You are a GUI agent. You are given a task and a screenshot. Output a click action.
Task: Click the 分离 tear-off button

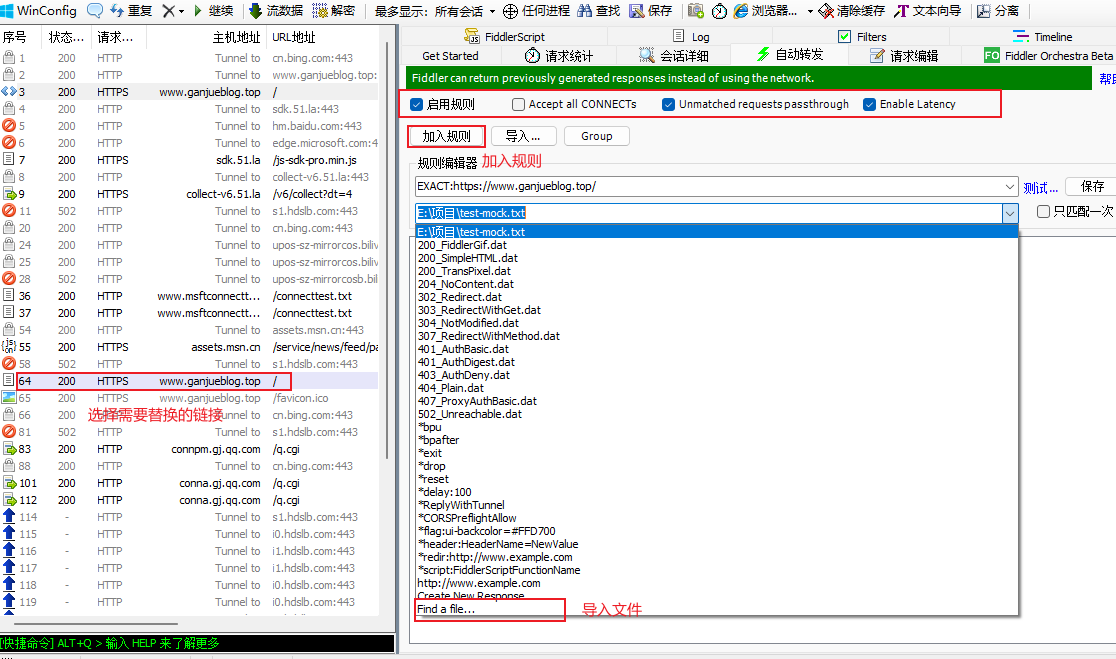(x=998, y=11)
